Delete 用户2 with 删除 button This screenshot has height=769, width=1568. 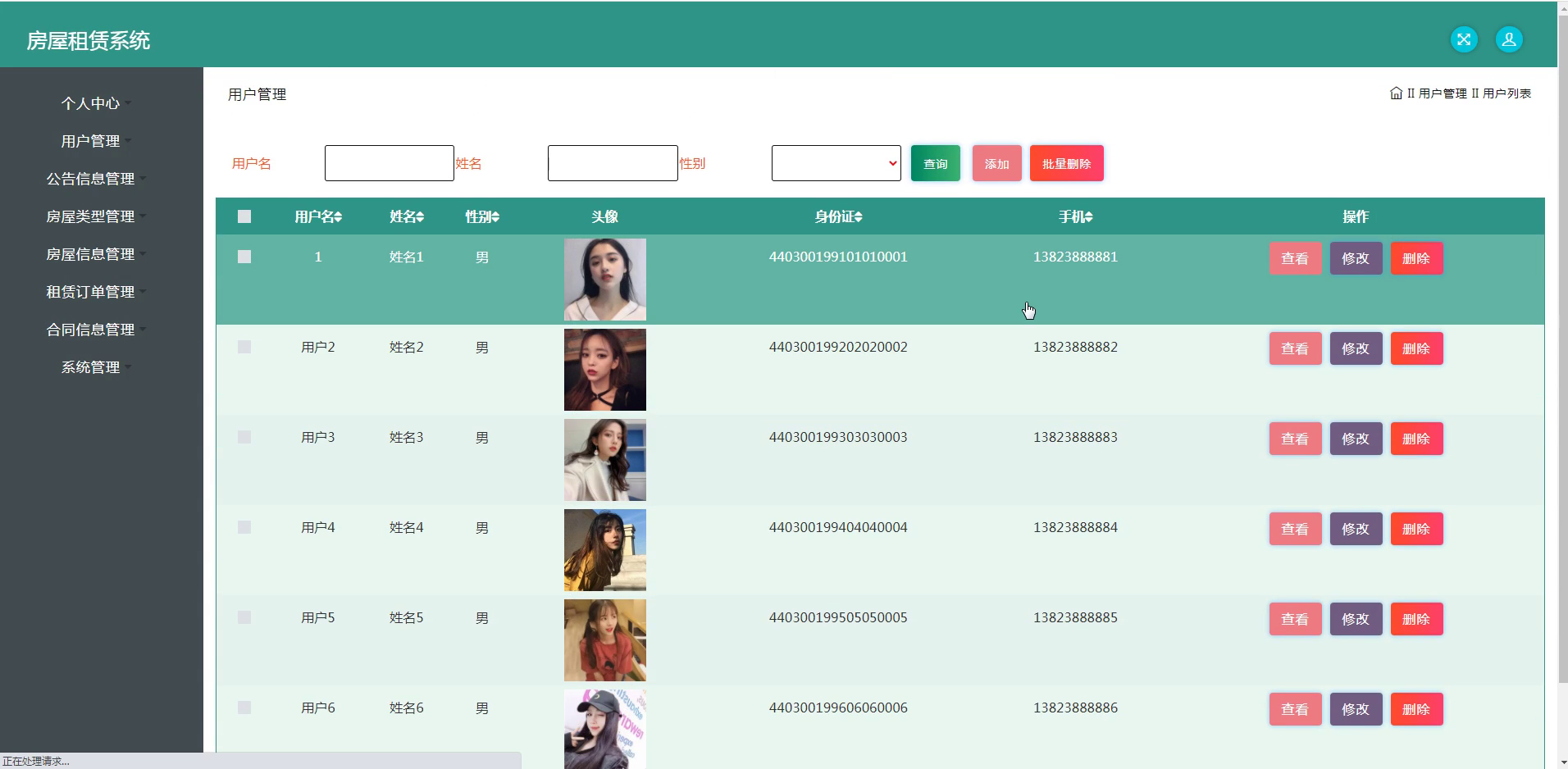pos(1416,348)
